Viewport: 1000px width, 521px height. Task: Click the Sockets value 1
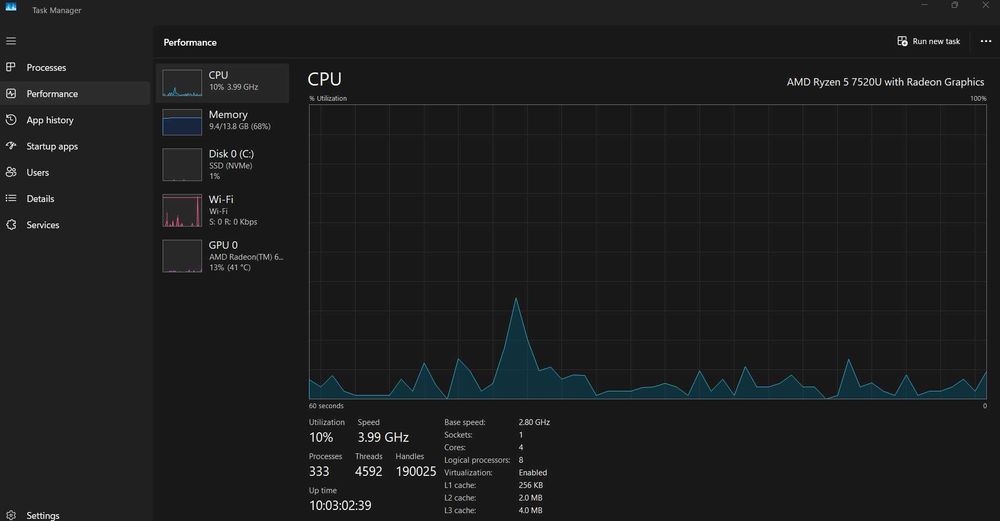(x=520, y=435)
